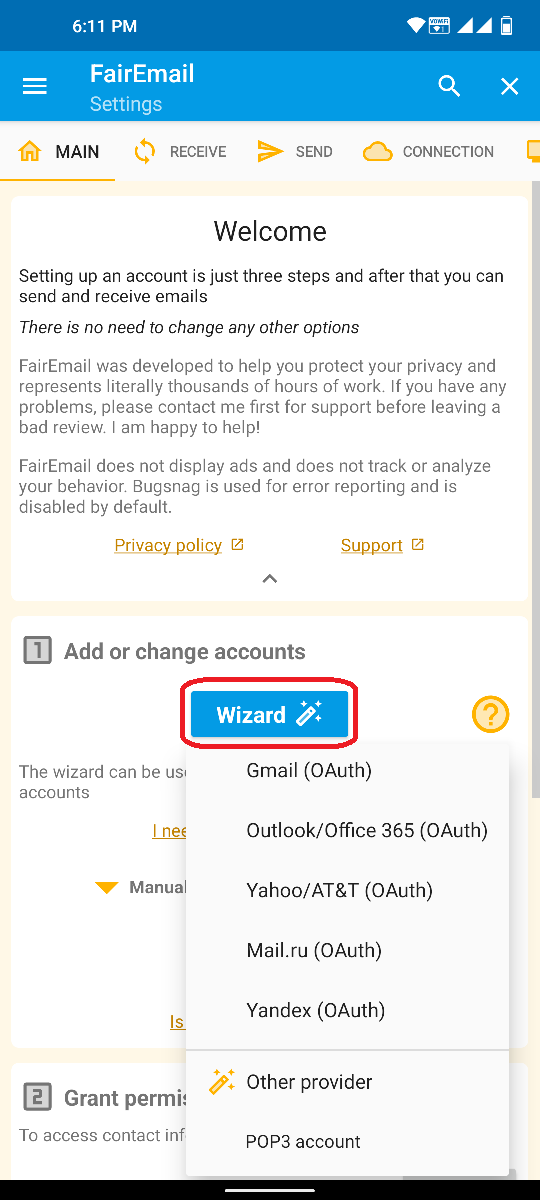Tap the home icon on Main tab

tap(30, 152)
